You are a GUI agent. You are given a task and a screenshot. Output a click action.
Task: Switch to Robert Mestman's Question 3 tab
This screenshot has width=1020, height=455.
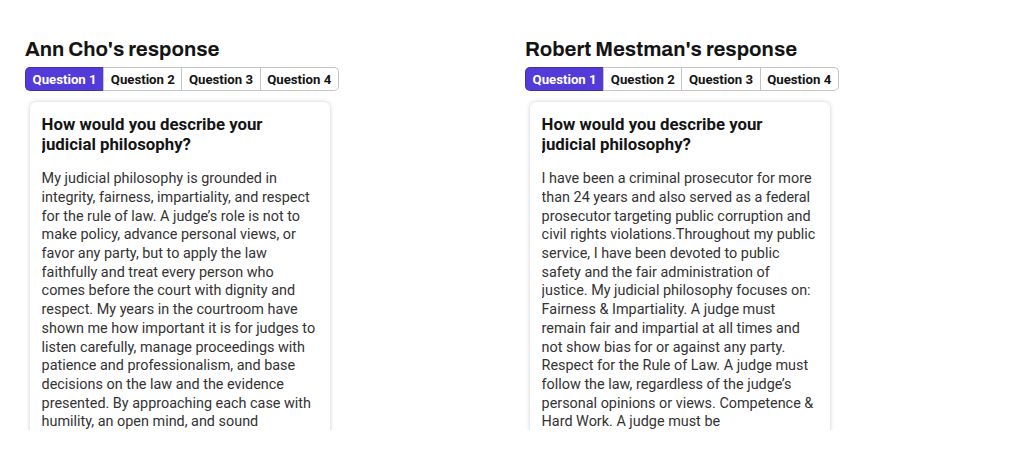coord(721,80)
